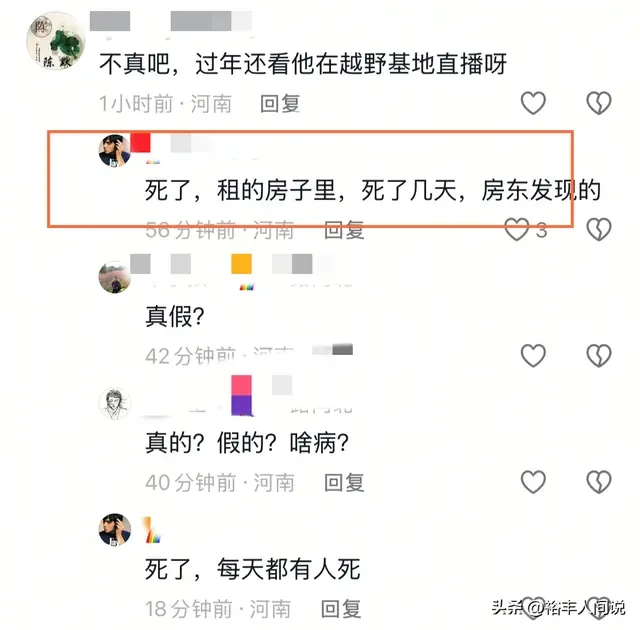Open sketch portrait avatar profile
The height and width of the screenshot is (630, 640).
115,404
